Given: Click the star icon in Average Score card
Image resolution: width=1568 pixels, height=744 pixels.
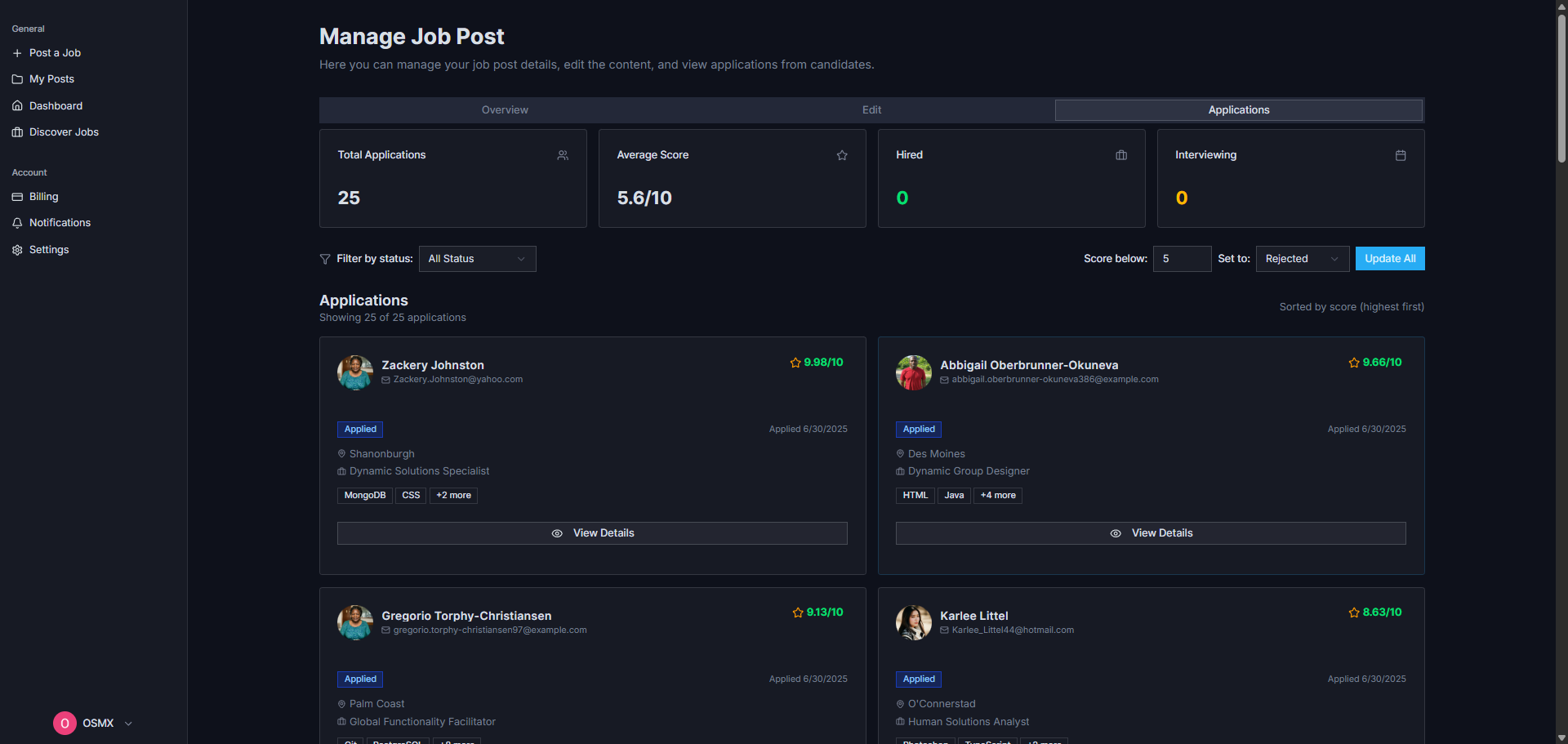Looking at the screenshot, I should pos(842,155).
